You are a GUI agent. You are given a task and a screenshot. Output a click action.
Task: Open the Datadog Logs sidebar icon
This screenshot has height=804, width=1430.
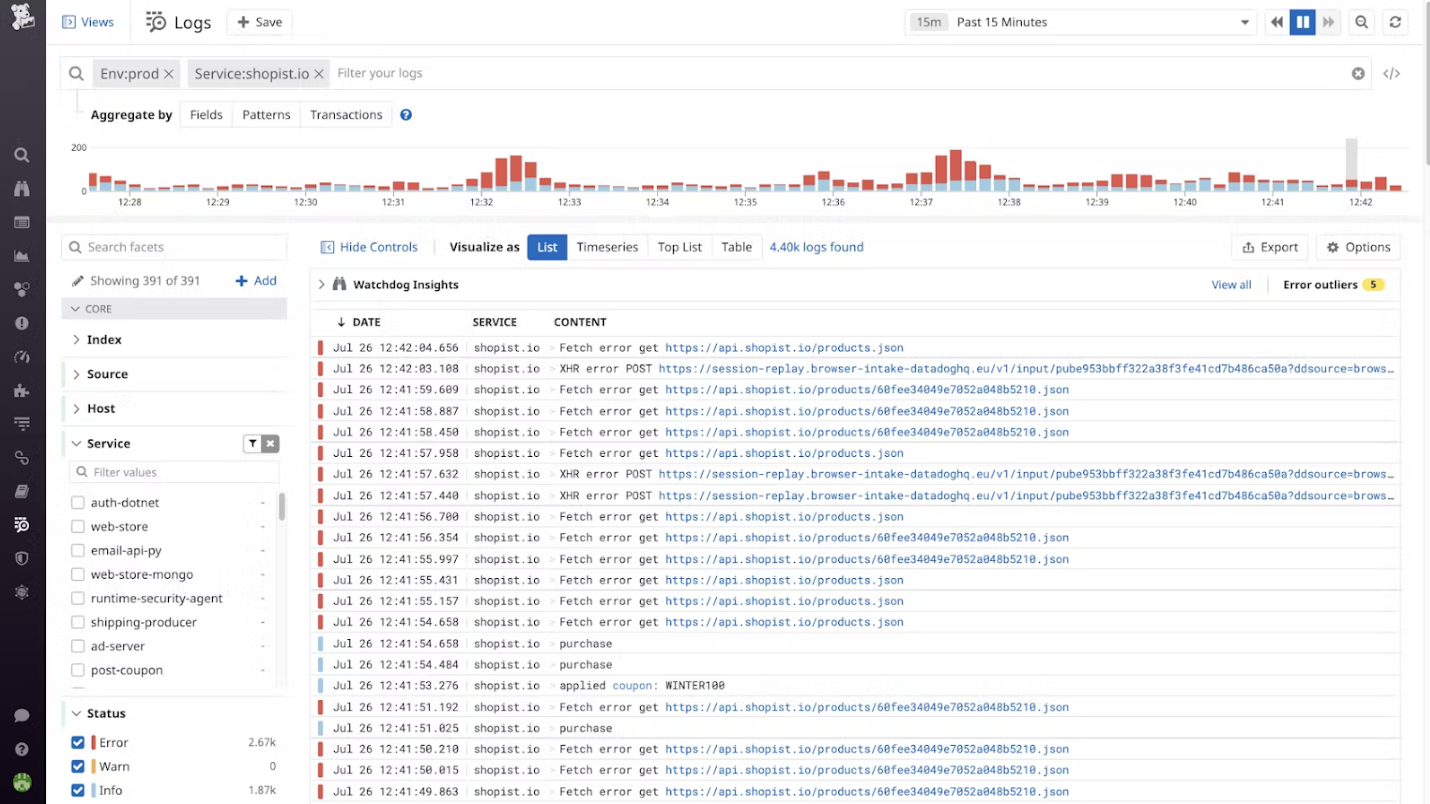pyautogui.click(x=21, y=524)
